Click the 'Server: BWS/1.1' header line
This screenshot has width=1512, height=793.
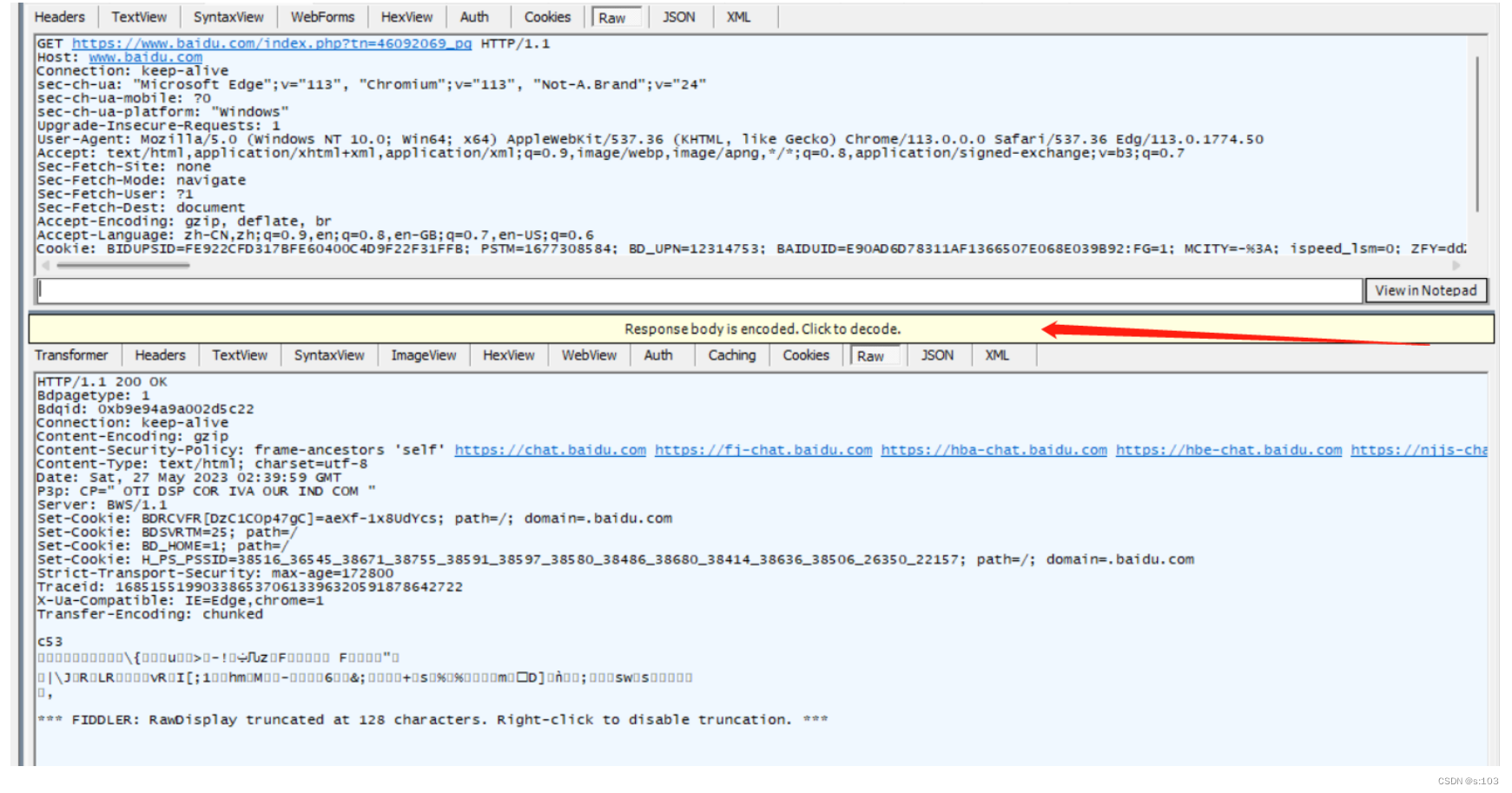102,505
